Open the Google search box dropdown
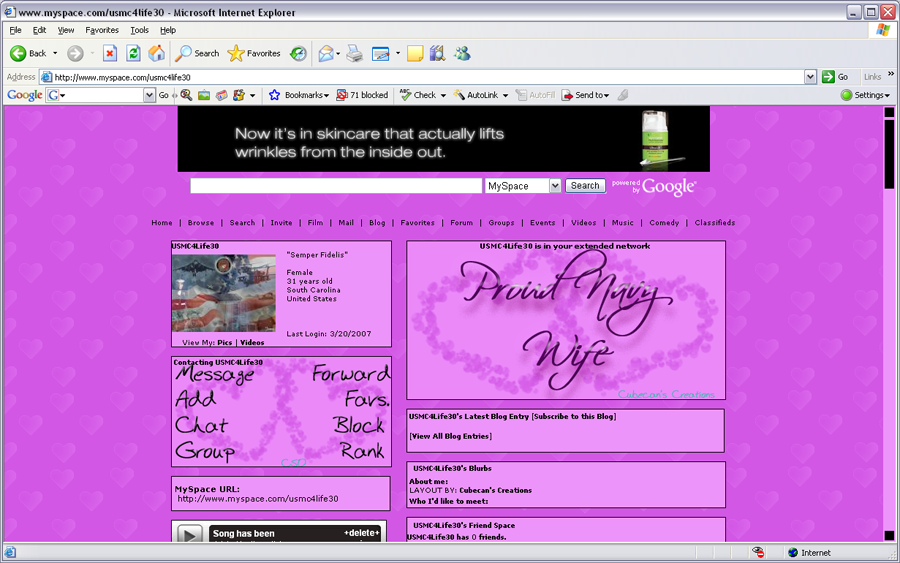The width and height of the screenshot is (900, 563). (149, 95)
